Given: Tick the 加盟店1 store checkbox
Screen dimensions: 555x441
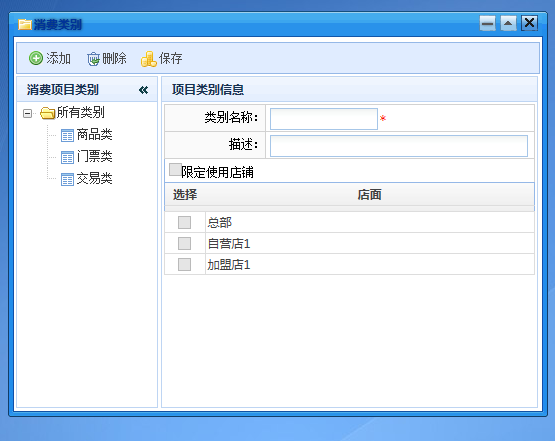Looking at the screenshot, I should coord(184,264).
